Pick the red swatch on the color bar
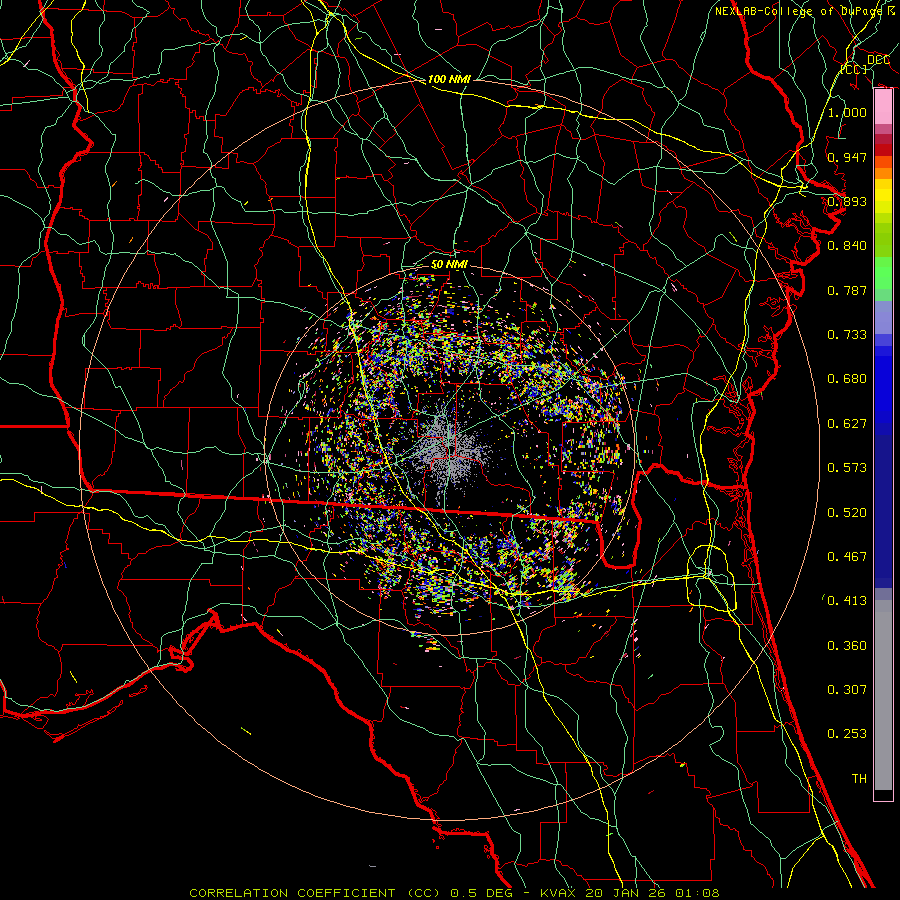 (x=883, y=149)
